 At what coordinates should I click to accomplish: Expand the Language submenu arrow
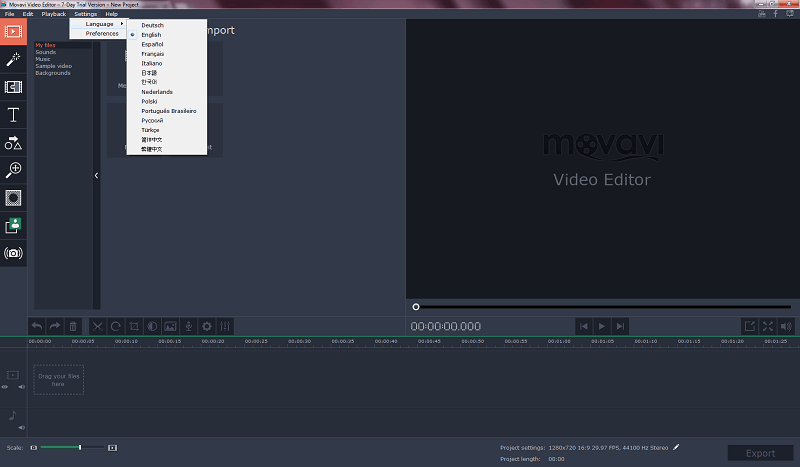click(x=121, y=24)
